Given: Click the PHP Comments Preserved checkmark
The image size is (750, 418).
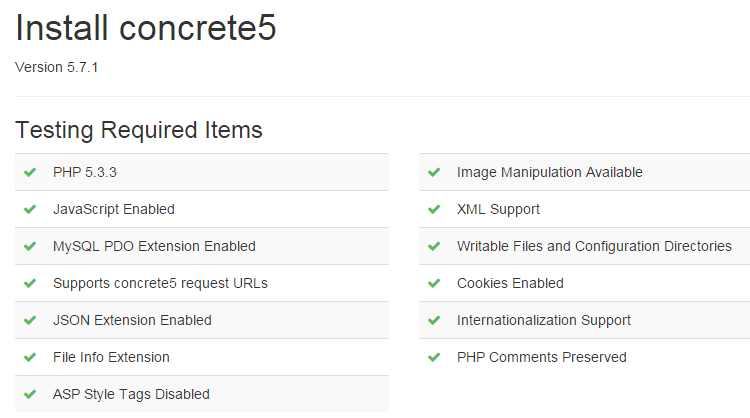Looking at the screenshot, I should point(434,357).
